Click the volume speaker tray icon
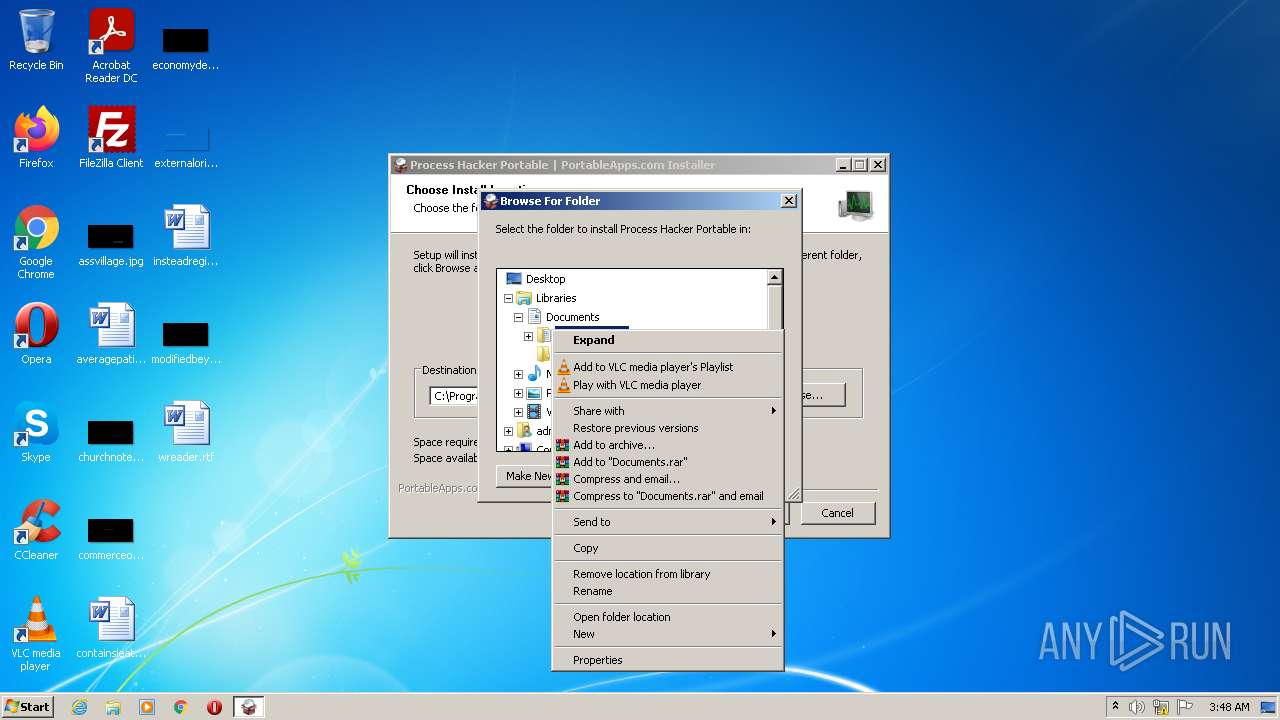Viewport: 1280px width, 720px height. pos(1137,707)
